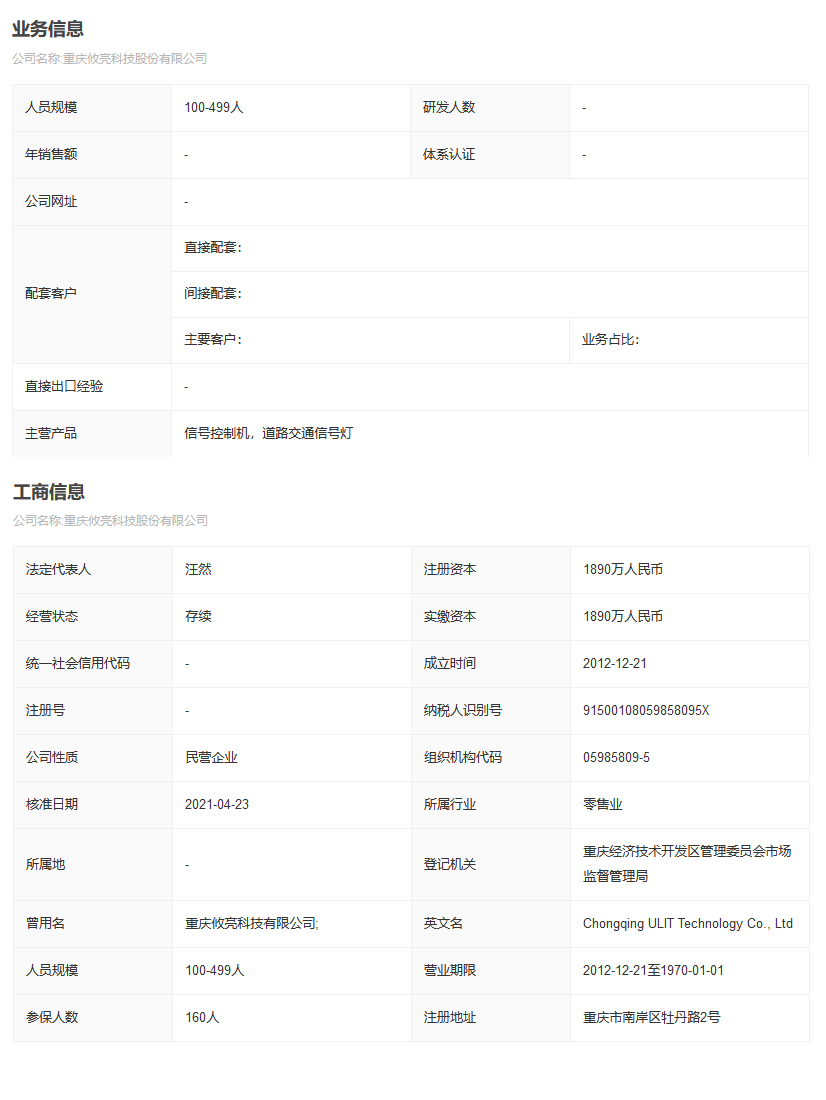Click the 注册地址 label
This screenshot has height=1100, width=826.
[450, 1018]
